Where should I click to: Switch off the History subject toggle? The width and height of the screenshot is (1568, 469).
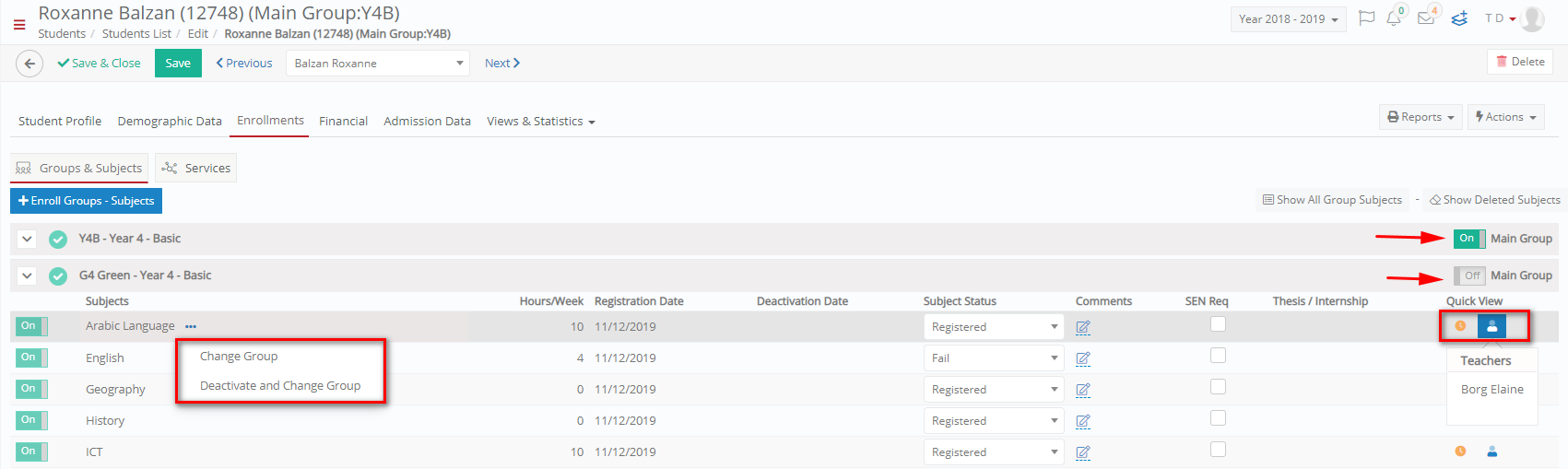pyautogui.click(x=31, y=420)
